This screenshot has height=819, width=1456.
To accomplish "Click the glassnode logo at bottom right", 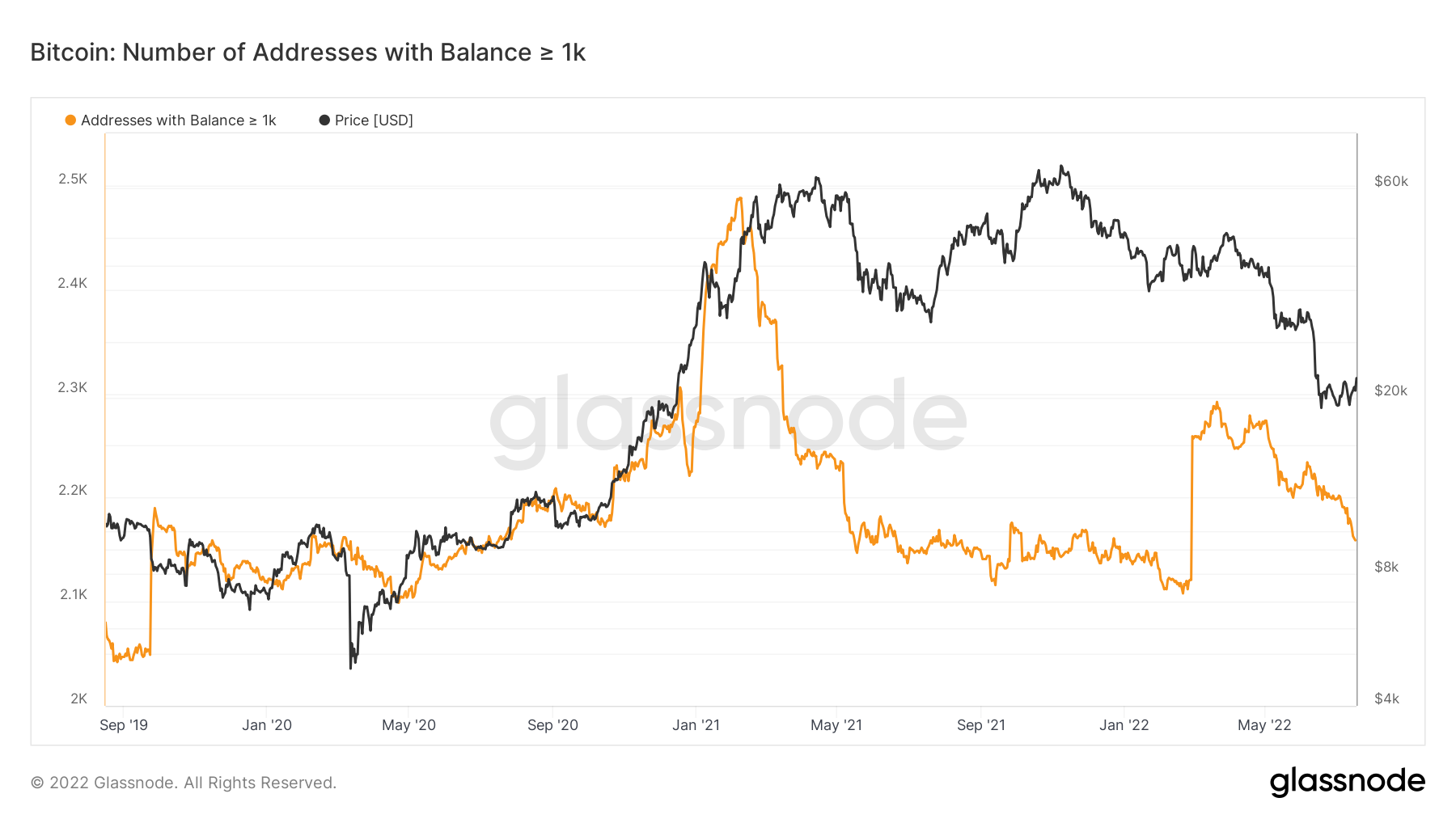I will coord(1347,782).
